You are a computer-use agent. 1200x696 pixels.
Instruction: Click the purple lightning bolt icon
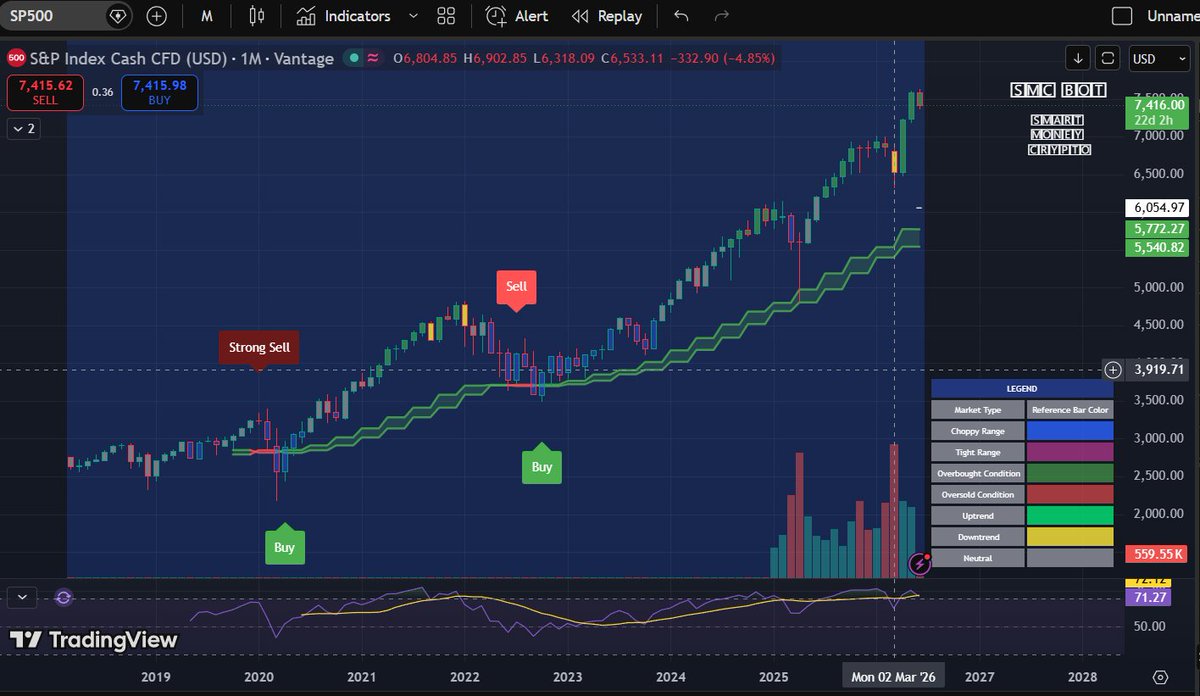[921, 564]
